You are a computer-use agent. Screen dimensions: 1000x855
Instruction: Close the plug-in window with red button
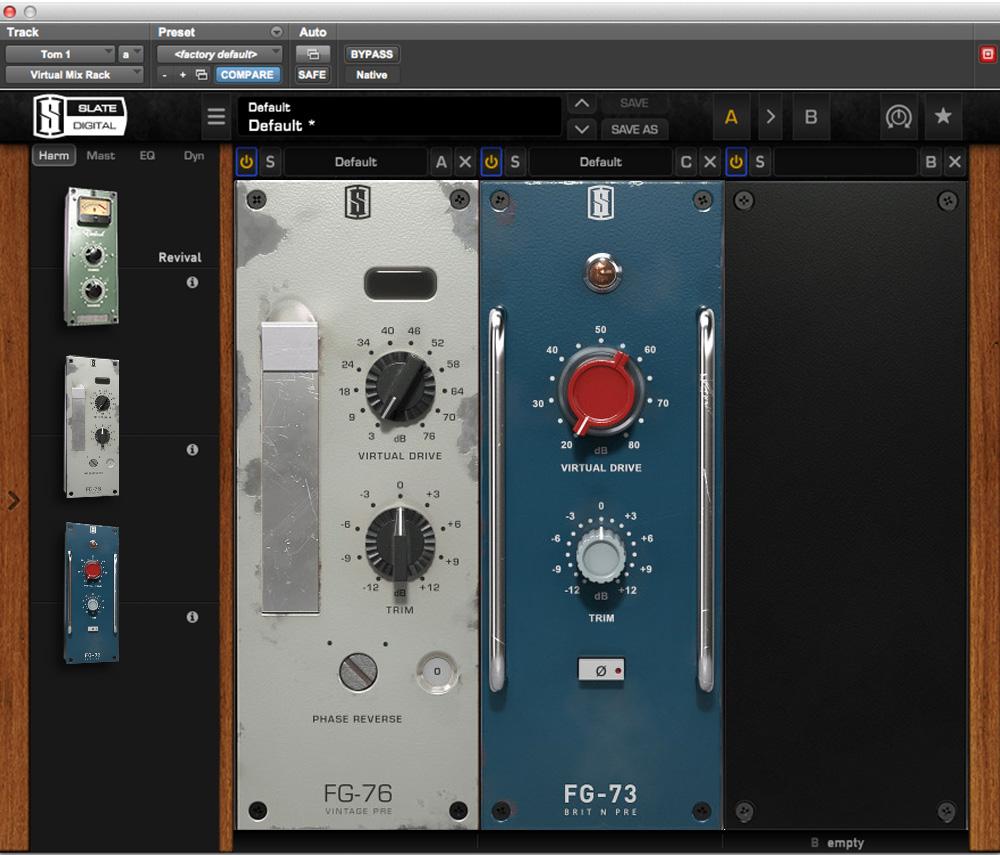click(x=10, y=11)
